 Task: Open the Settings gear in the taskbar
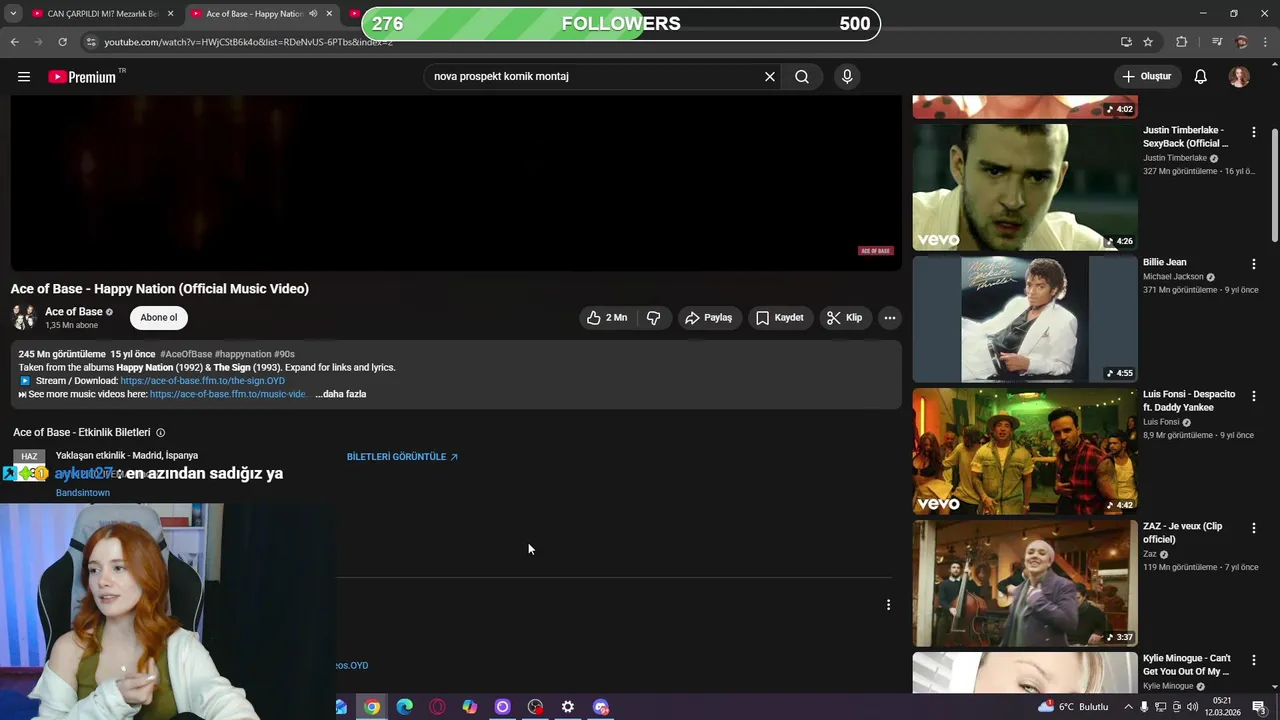pos(568,707)
